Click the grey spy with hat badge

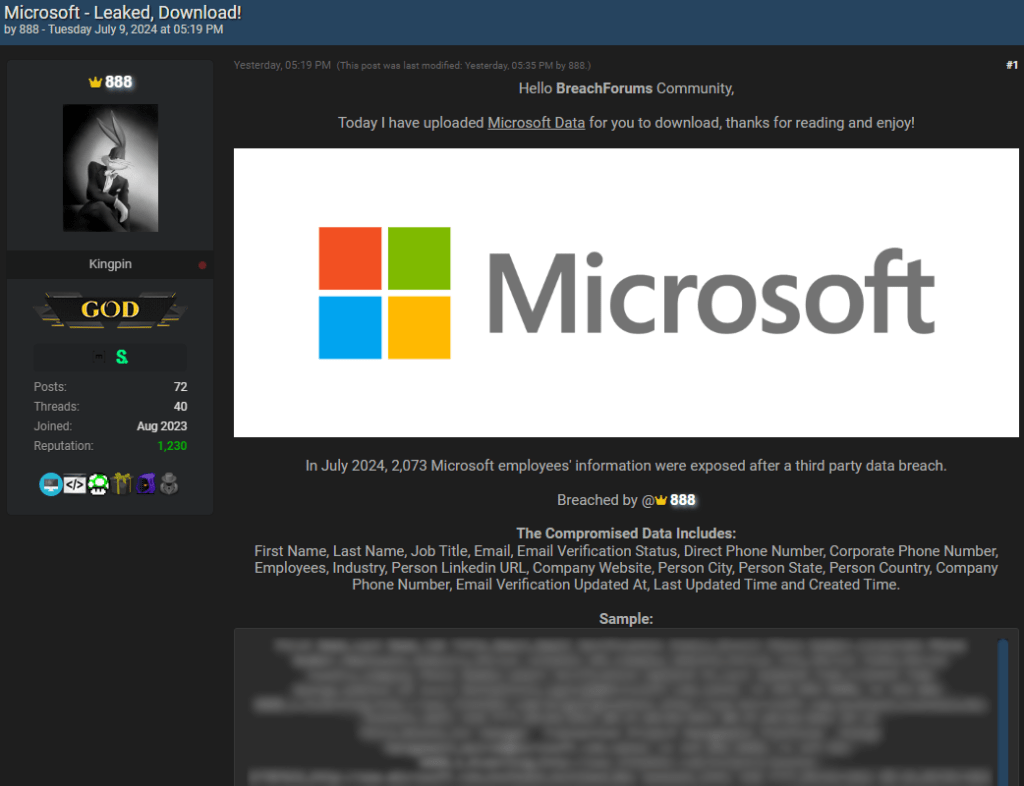tap(169, 484)
